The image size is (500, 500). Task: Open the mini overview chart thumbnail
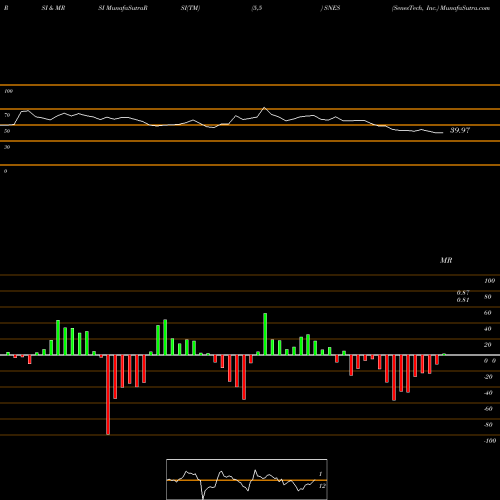coord(247,479)
